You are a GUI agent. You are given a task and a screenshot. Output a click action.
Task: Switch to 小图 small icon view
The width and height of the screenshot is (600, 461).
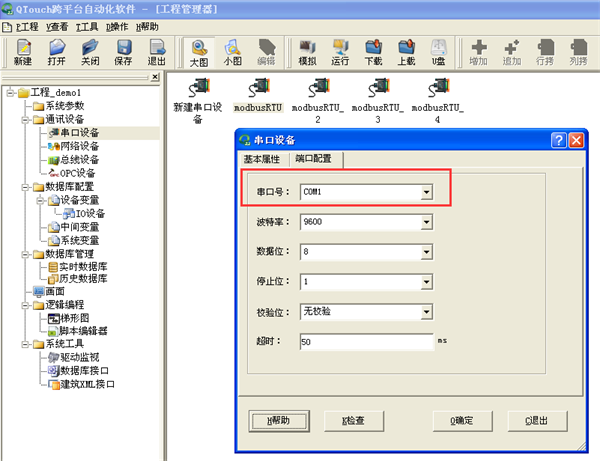[232, 52]
